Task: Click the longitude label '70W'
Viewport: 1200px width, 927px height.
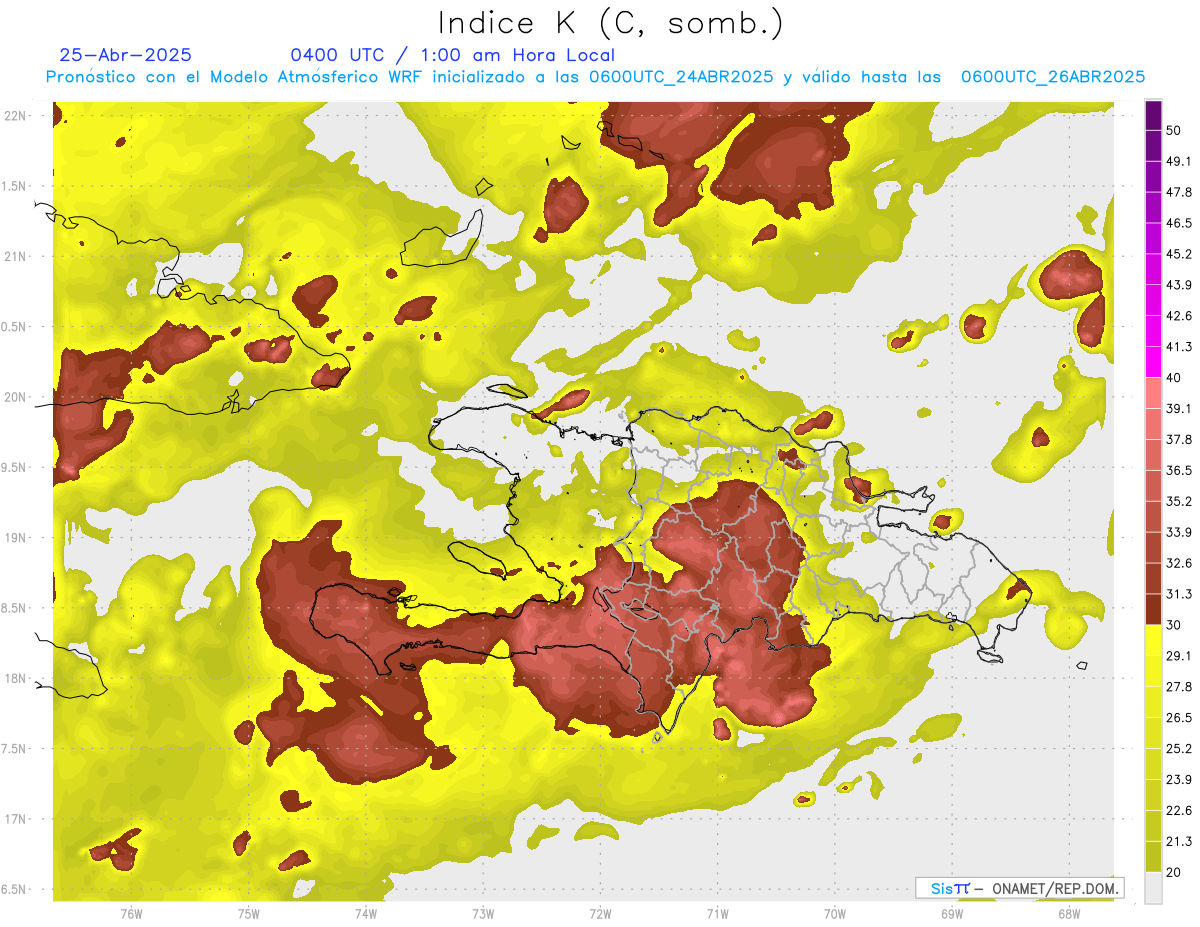Action: click(835, 914)
